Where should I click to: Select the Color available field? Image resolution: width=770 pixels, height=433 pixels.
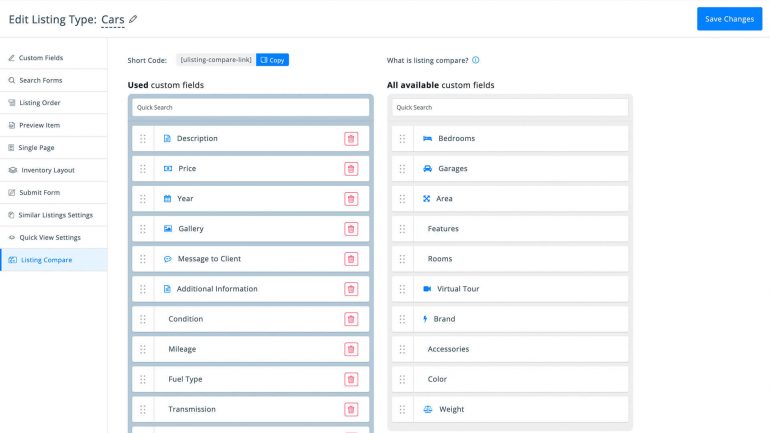510,379
